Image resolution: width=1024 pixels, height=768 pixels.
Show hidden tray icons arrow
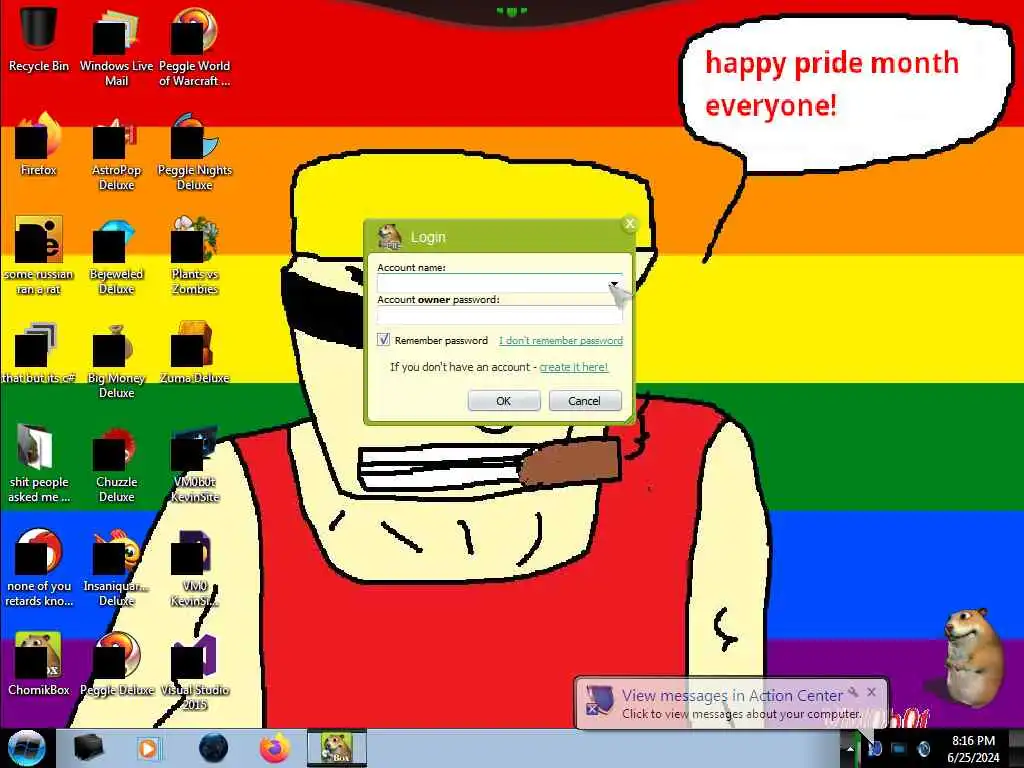850,749
